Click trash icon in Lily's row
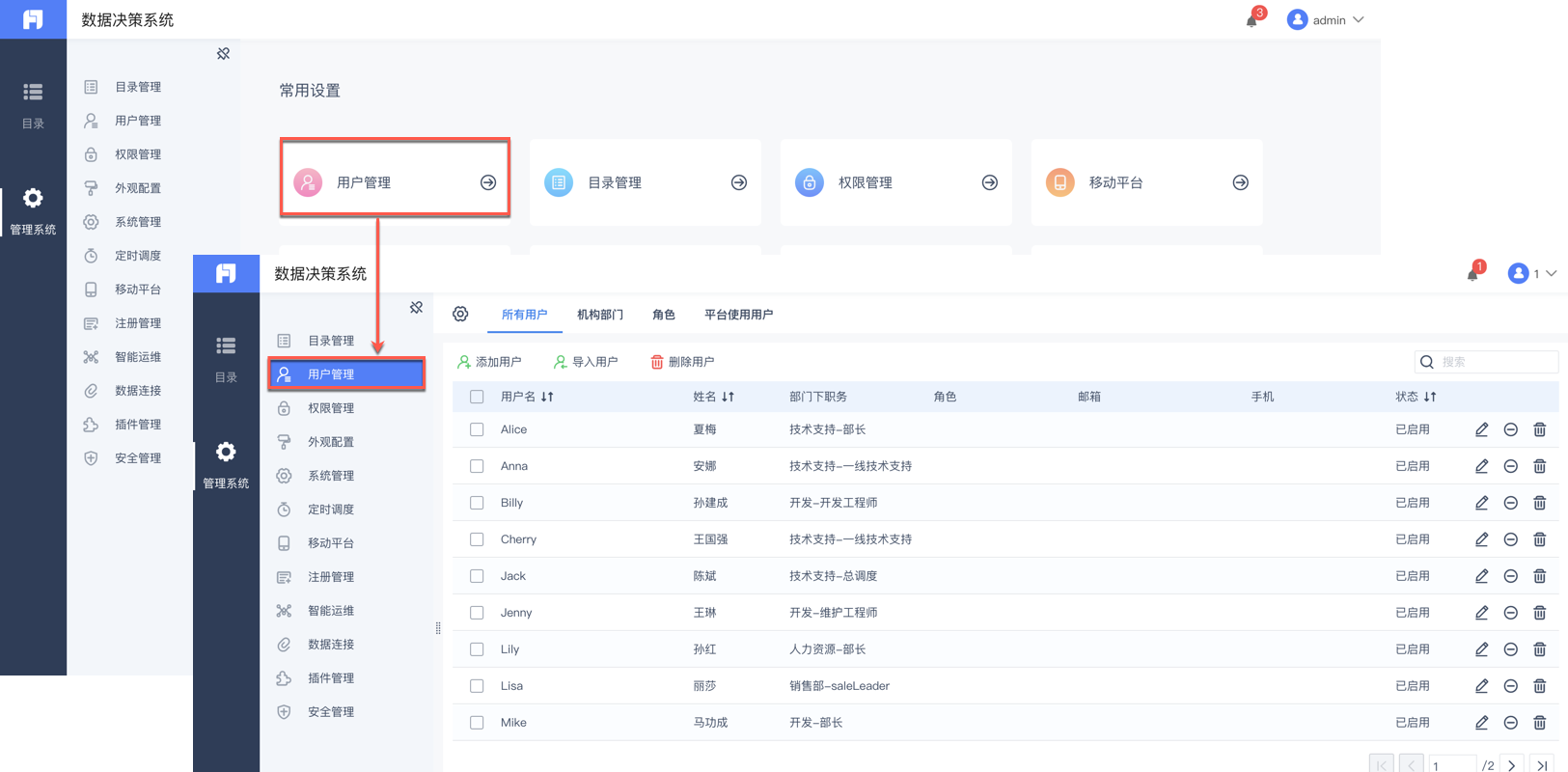The image size is (1568, 772). 1540,649
